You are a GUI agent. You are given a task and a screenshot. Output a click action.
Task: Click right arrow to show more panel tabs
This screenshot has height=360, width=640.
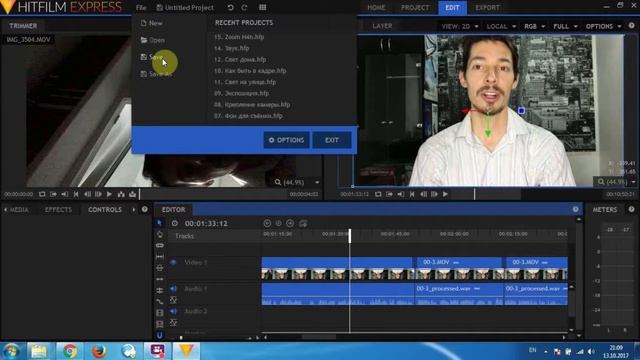point(134,209)
